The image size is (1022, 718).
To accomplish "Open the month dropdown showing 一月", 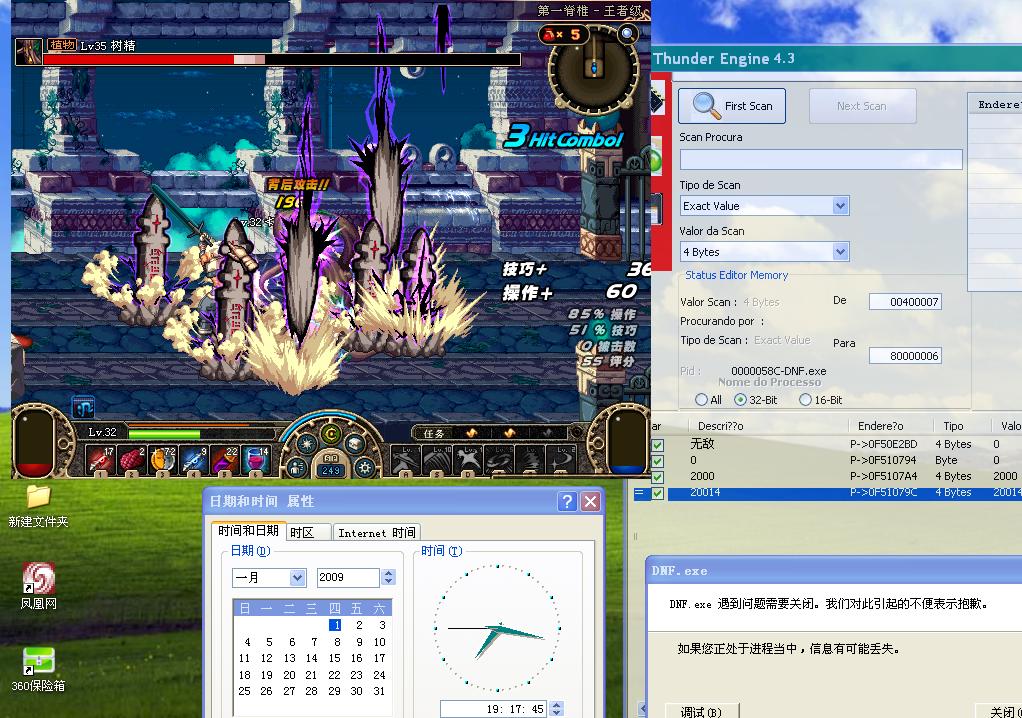I will coord(297,577).
